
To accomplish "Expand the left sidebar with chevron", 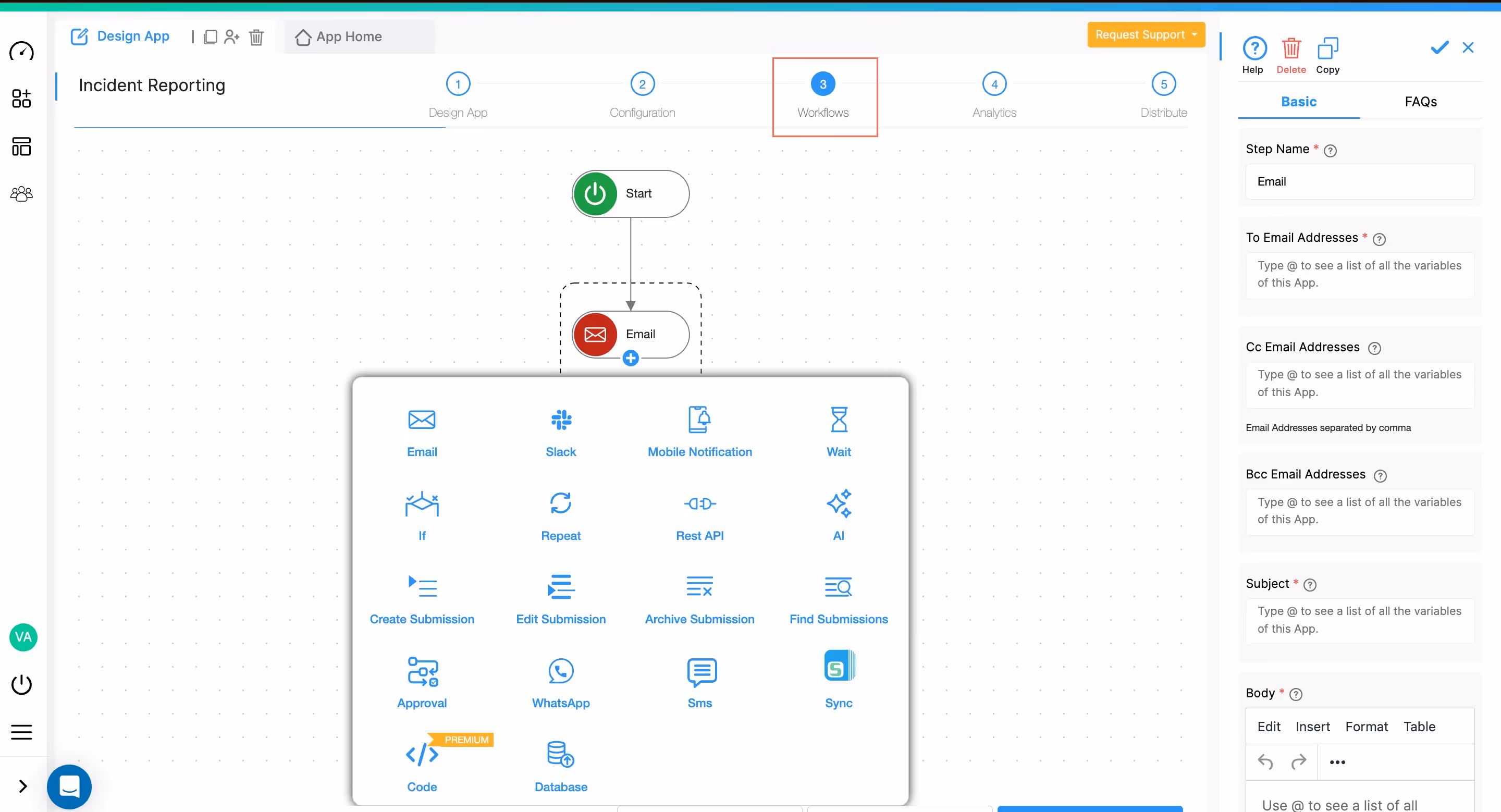I will coord(23,786).
